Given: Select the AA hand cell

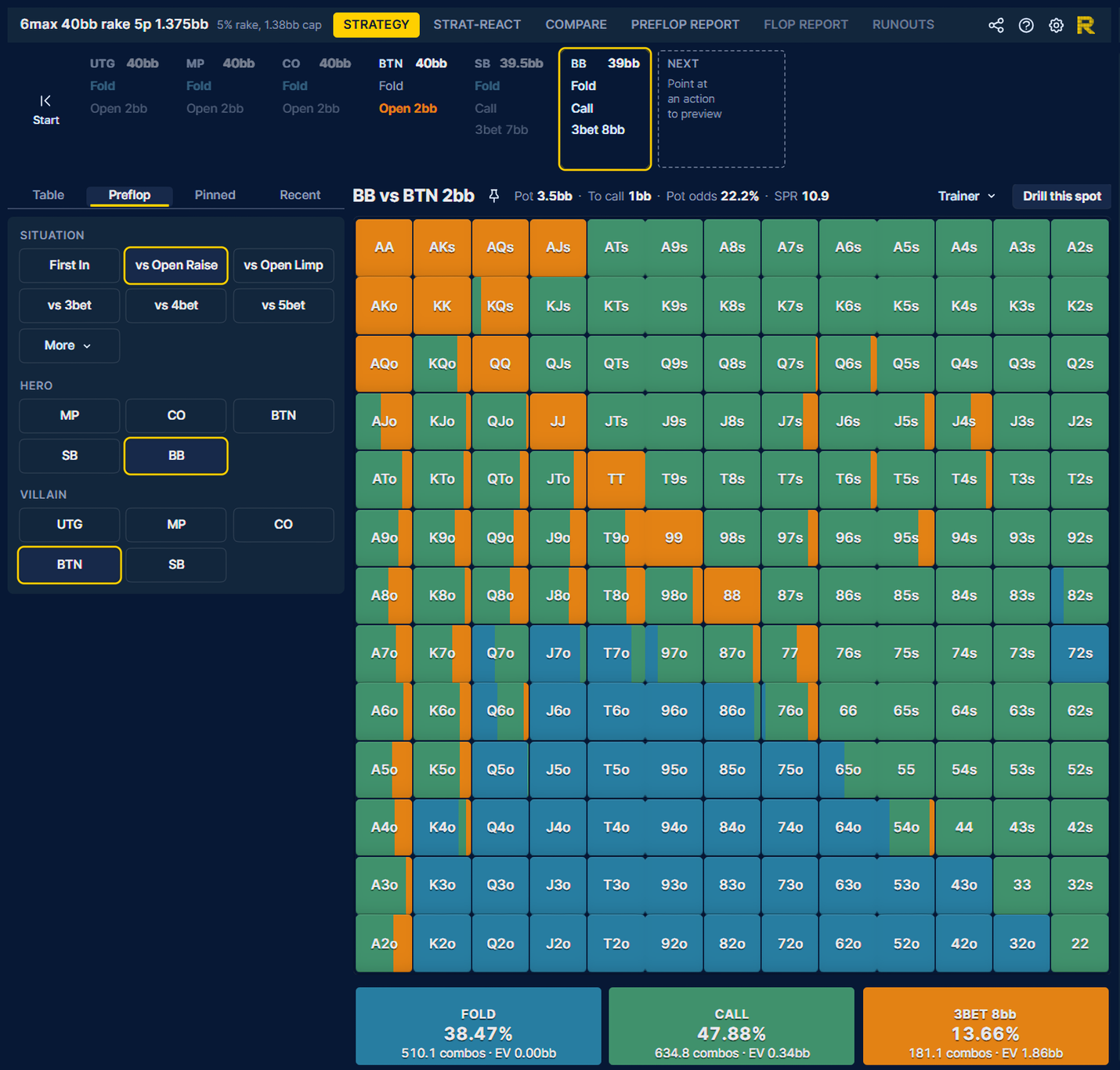Looking at the screenshot, I should (x=384, y=248).
